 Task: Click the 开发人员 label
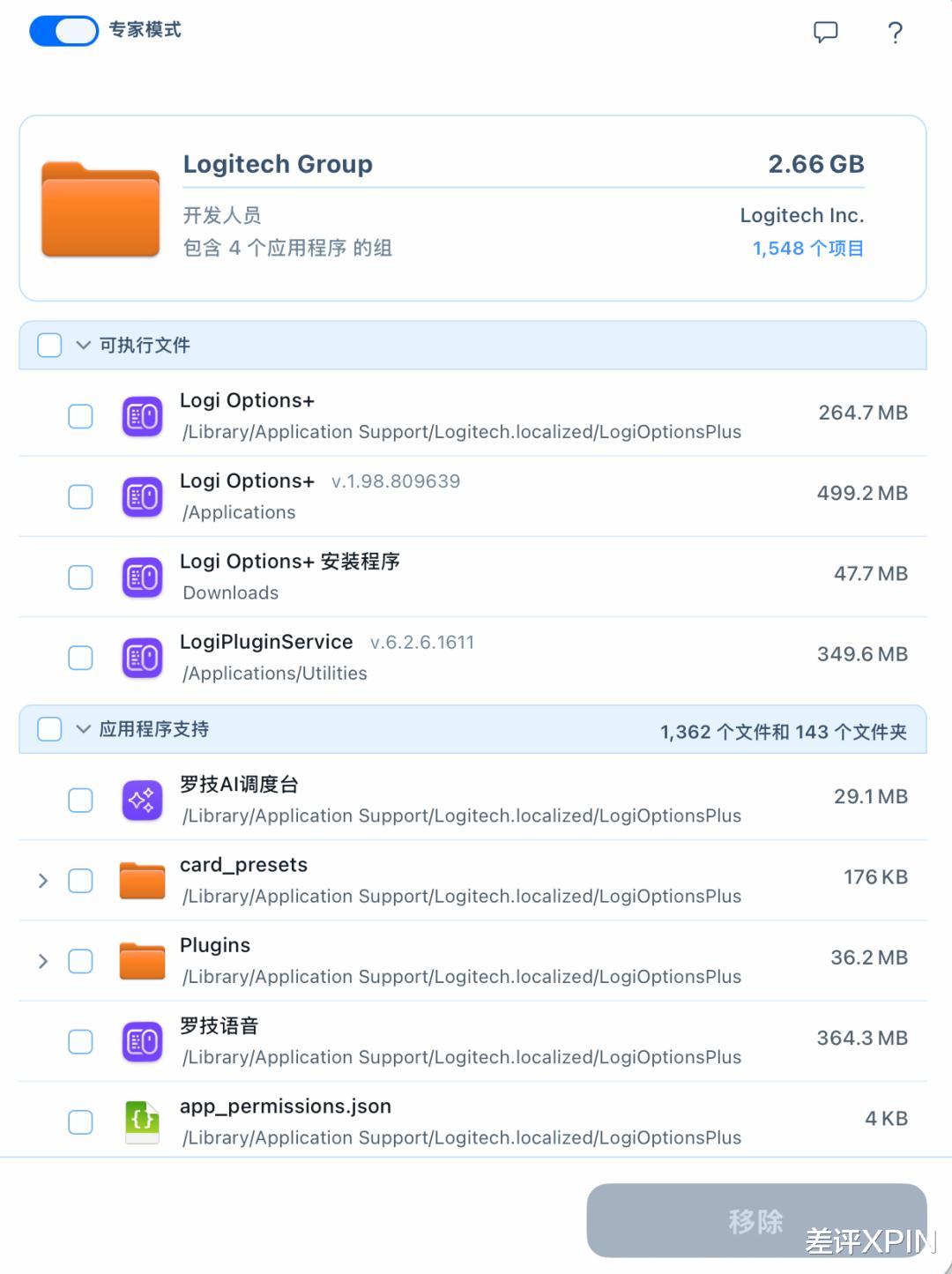click(222, 215)
